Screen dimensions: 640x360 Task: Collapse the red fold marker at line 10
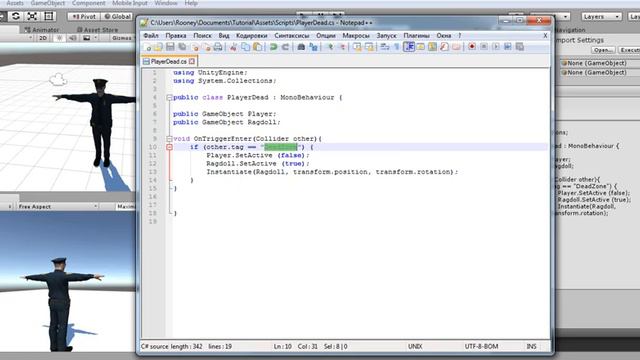tap(169, 147)
